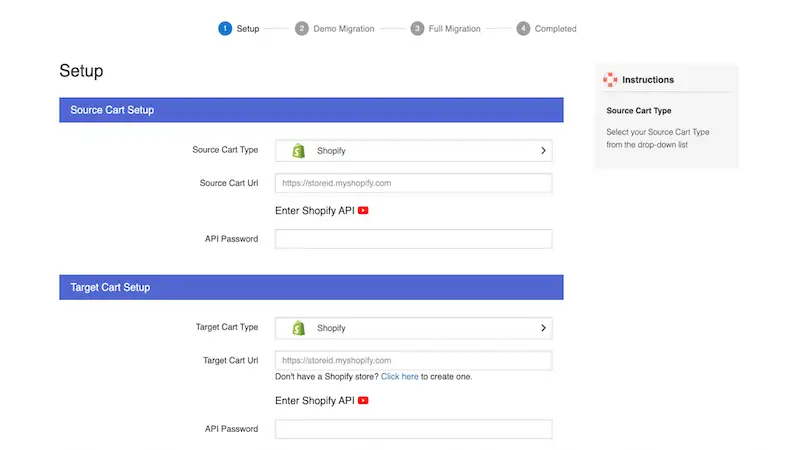Focus the Target Cart Url input field

click(x=413, y=360)
